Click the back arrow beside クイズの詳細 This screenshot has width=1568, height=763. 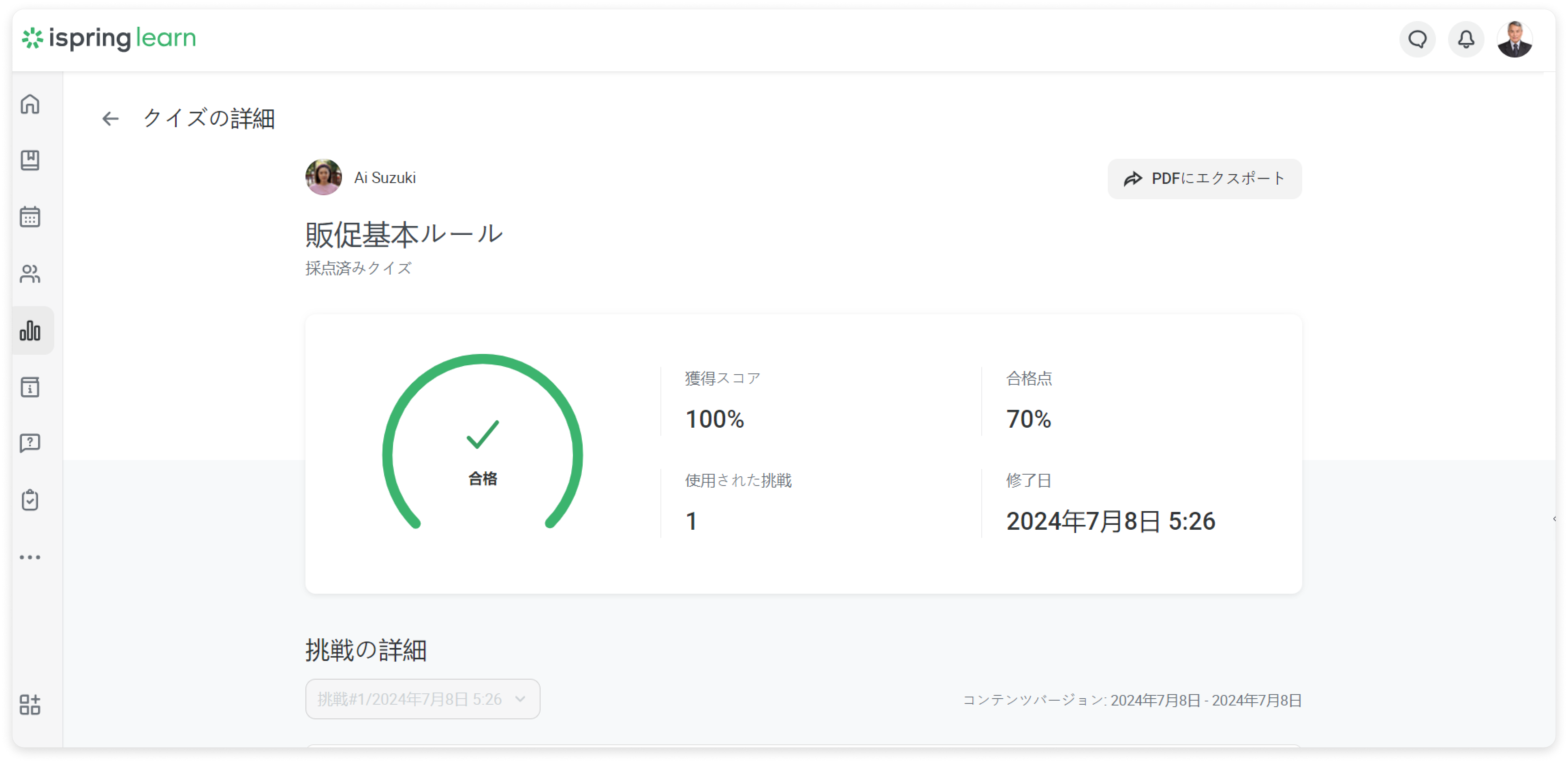pos(110,119)
